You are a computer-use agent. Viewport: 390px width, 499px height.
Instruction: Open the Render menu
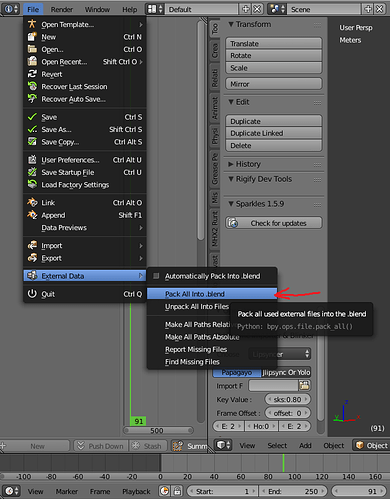point(62,9)
